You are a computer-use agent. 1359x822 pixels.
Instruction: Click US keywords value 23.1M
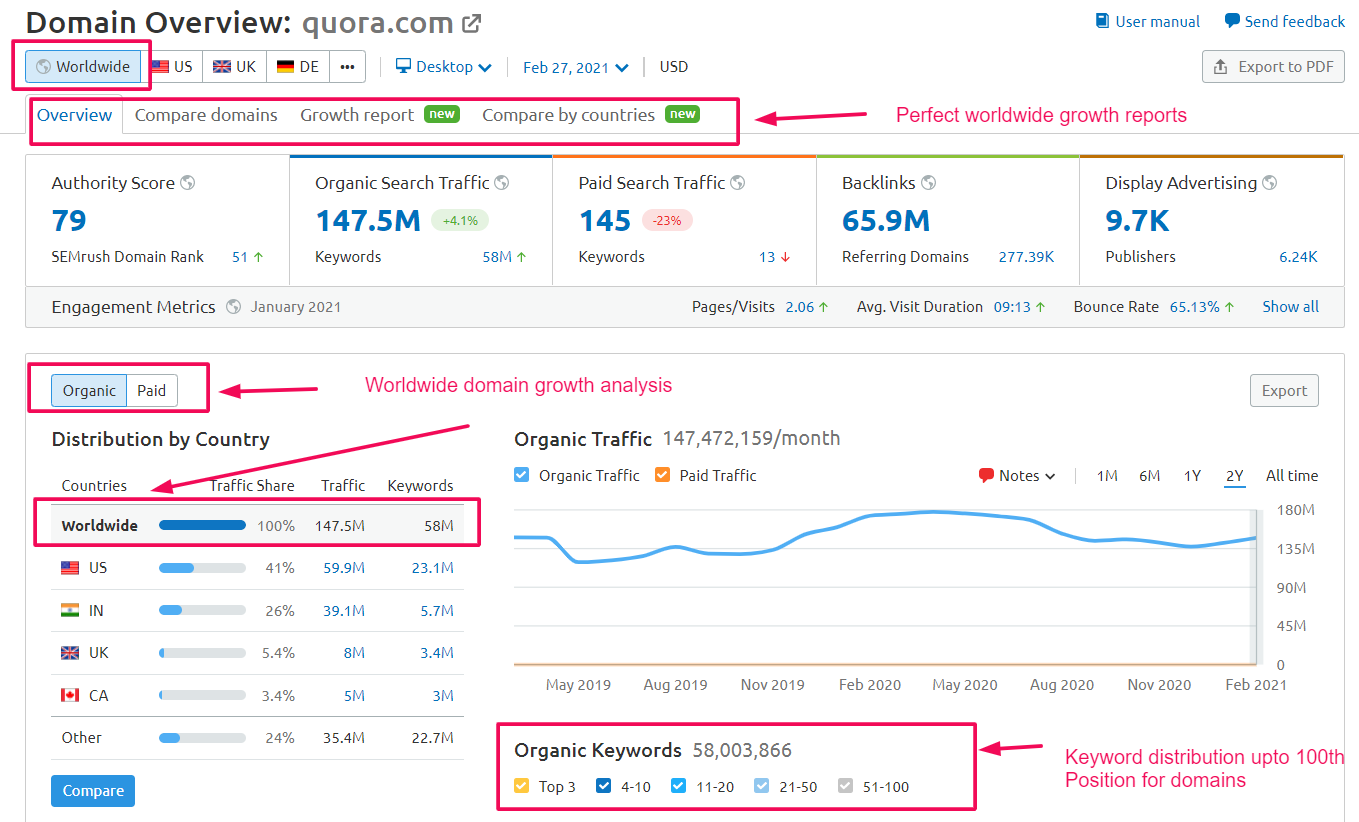[432, 568]
